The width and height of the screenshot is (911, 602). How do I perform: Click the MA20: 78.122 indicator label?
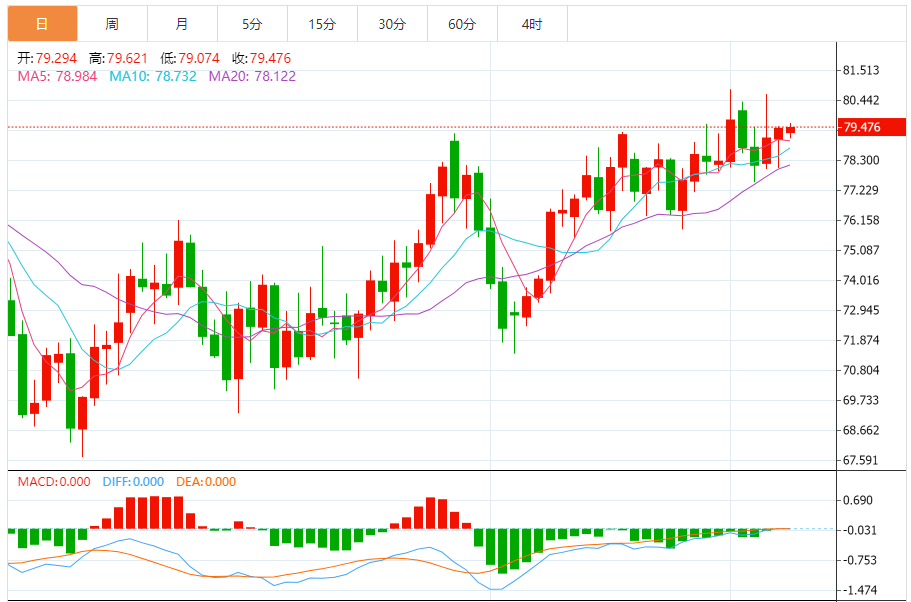252,76
